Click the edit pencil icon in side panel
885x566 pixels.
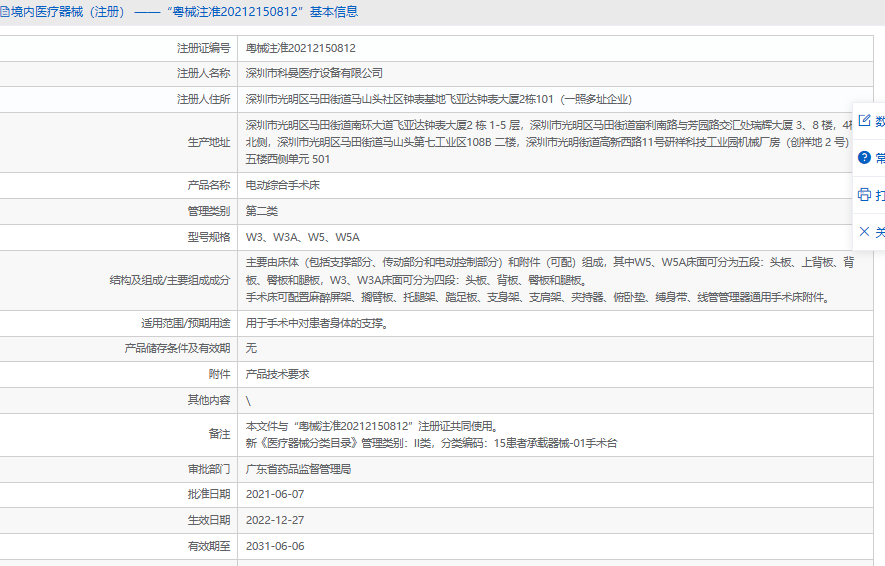click(864, 120)
